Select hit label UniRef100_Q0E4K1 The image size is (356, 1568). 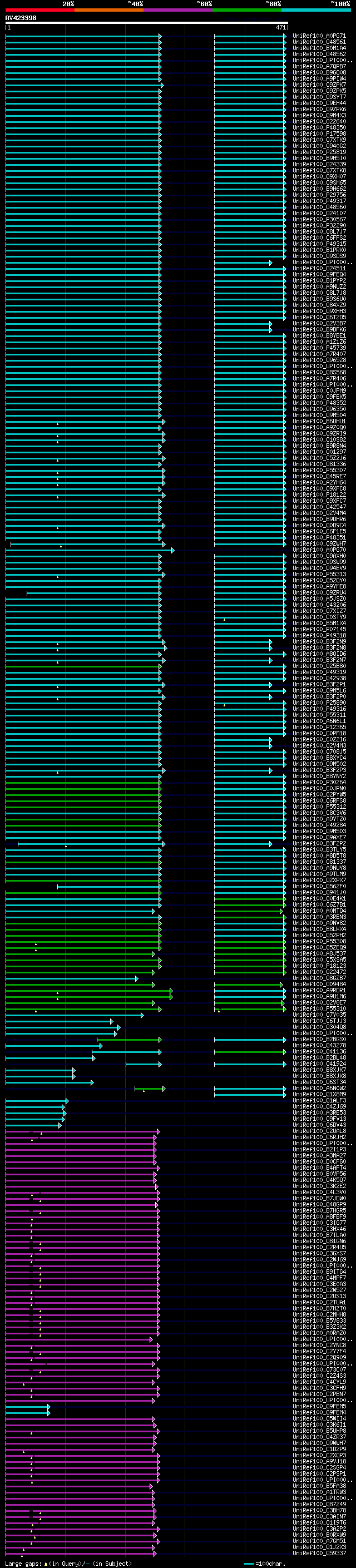coord(319,898)
